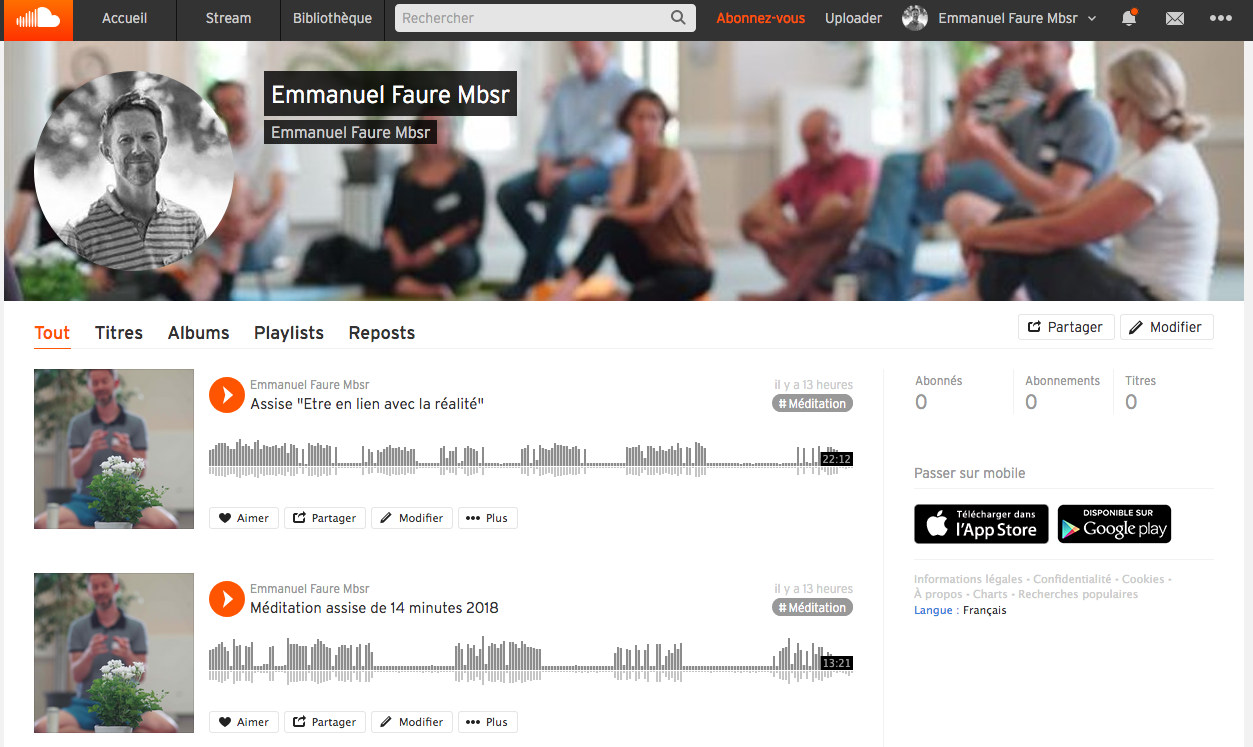Open the notifications bell icon
Viewport: 1253px width, 747px height.
coord(1129,18)
